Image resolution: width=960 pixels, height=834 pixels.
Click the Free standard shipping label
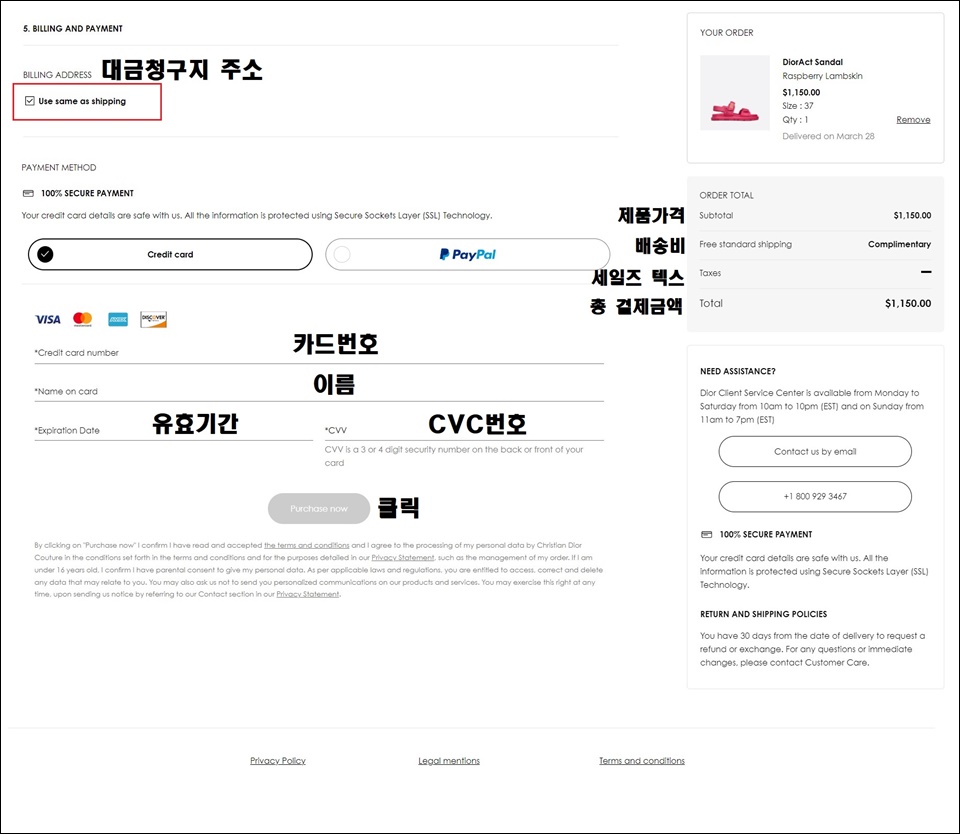pos(746,244)
